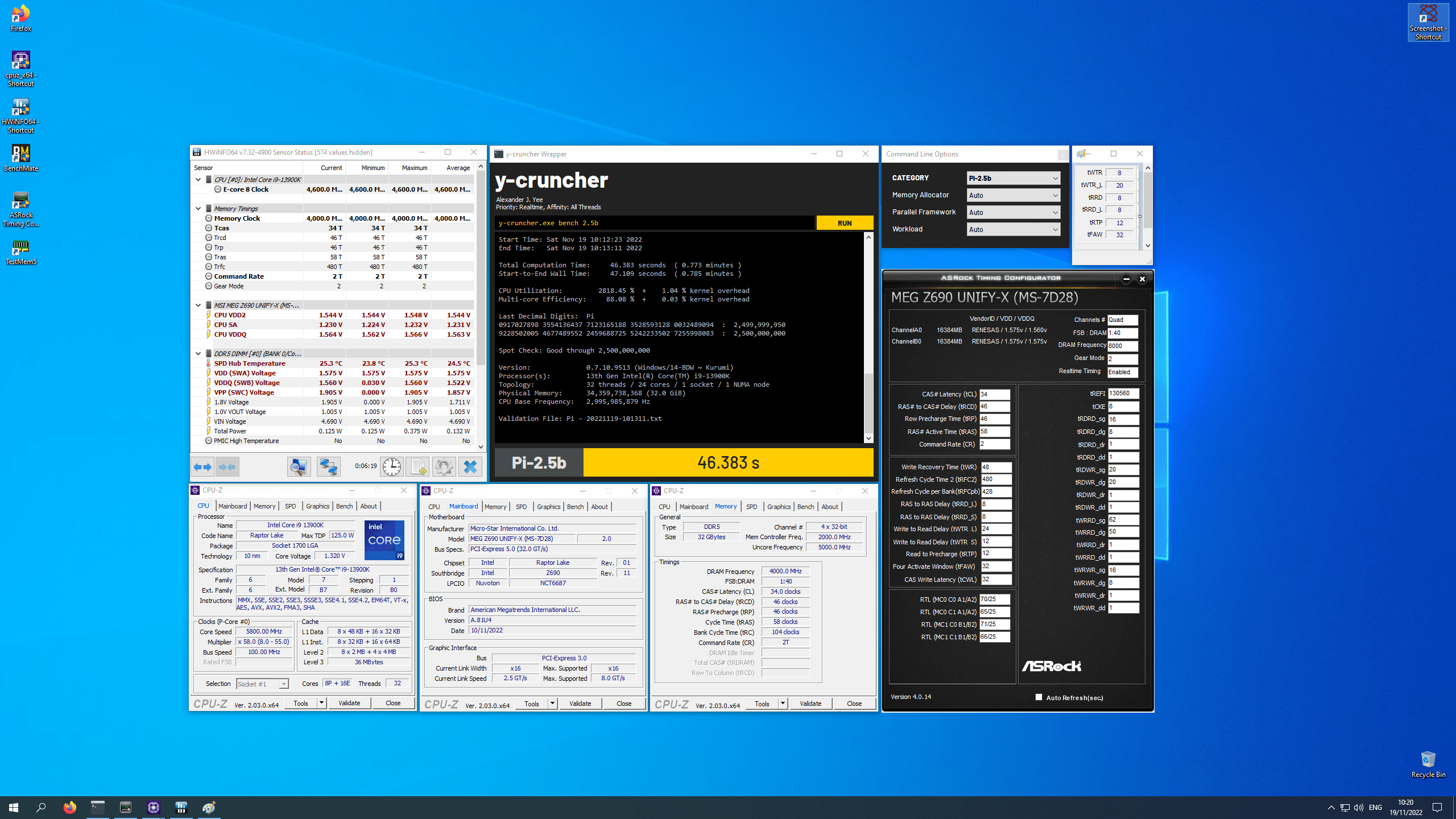Screen dimensions: 1456x819
Task: Collapse CPU [#0] Intel Core i9-13900K group
Action: point(198,179)
